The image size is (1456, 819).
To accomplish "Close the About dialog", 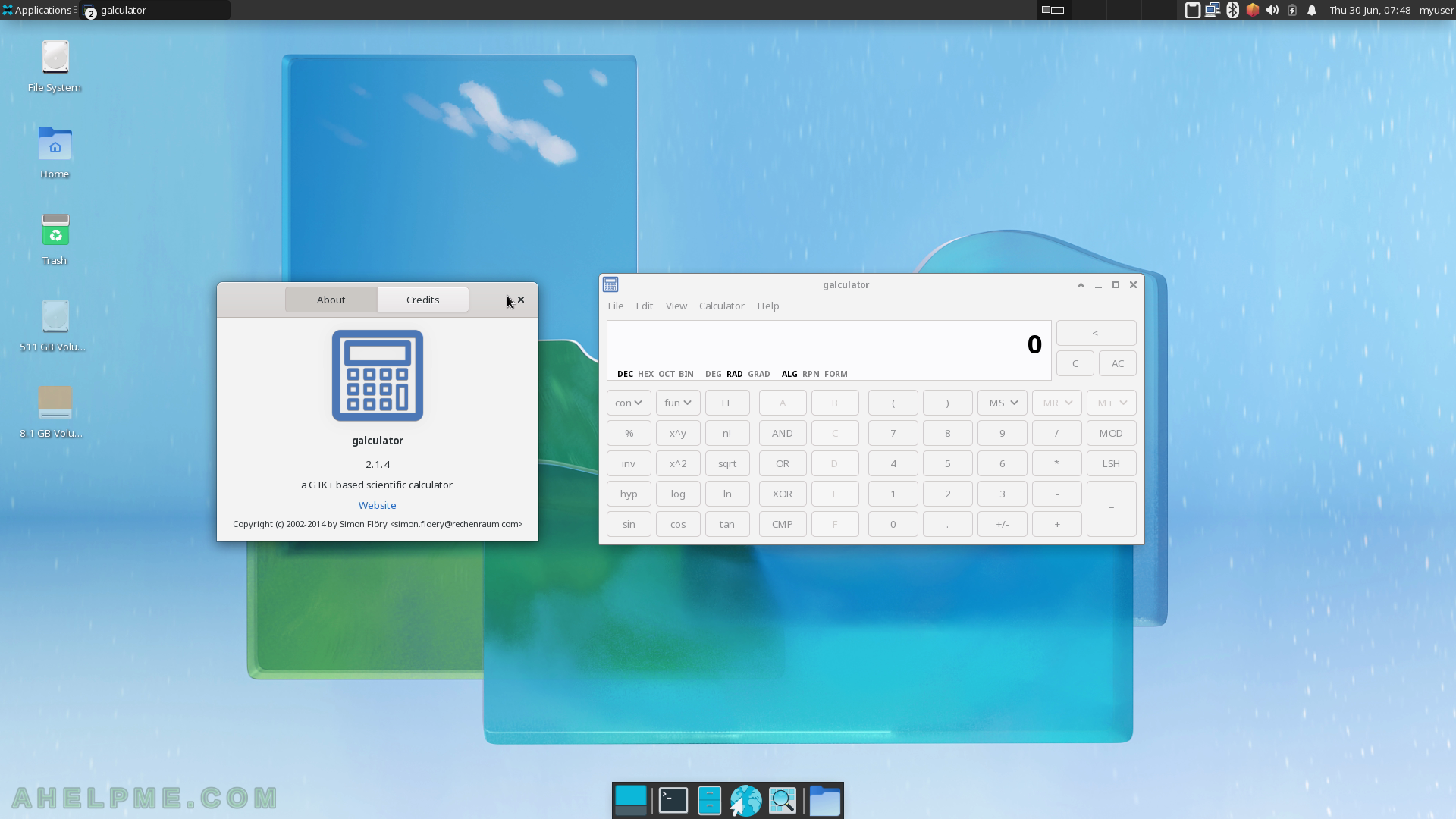I will pos(521,300).
